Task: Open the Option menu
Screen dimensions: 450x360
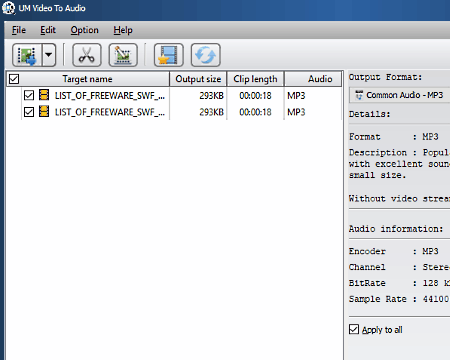Action: 84,30
